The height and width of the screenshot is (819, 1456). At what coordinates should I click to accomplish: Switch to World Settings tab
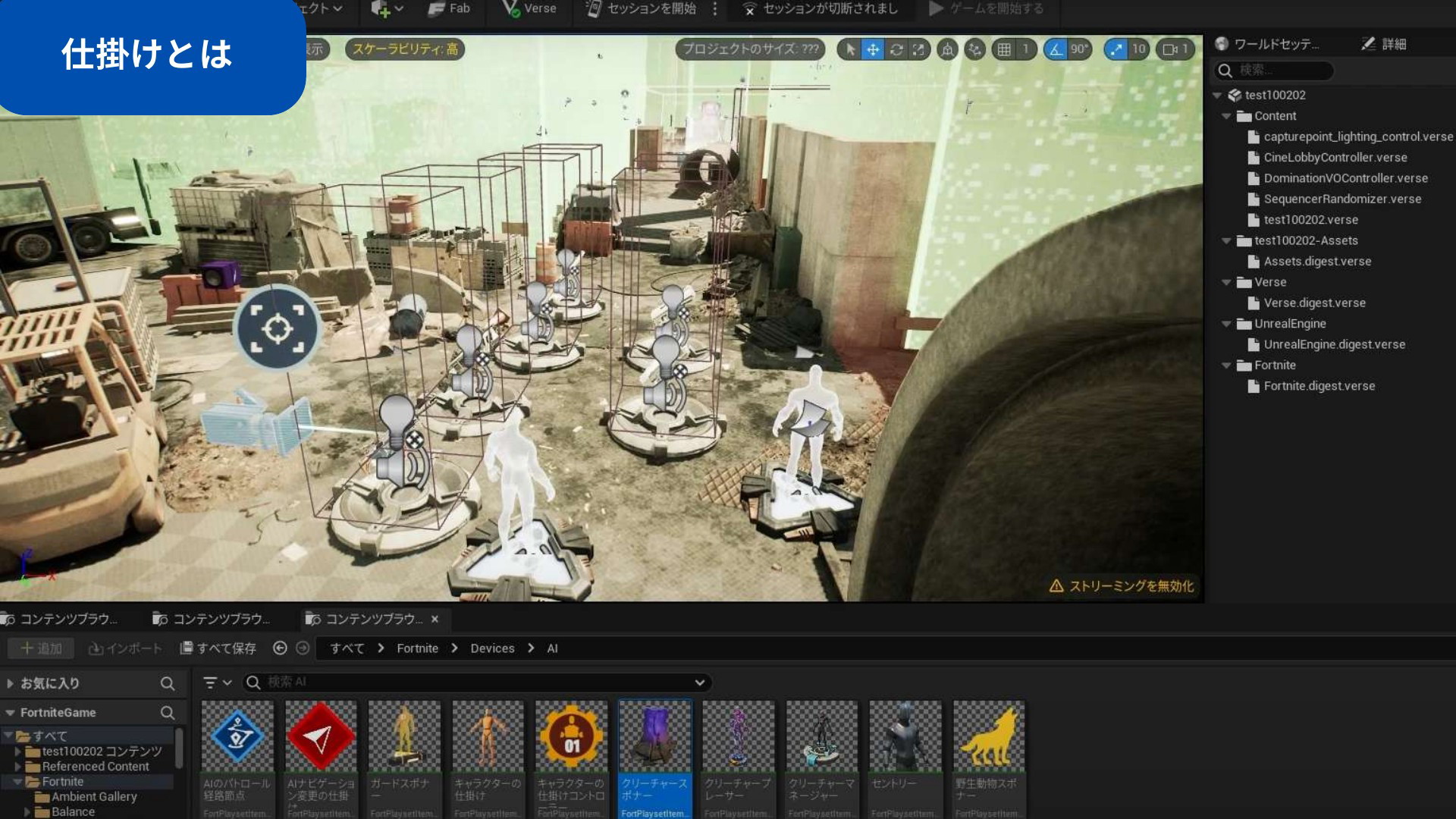1268,44
